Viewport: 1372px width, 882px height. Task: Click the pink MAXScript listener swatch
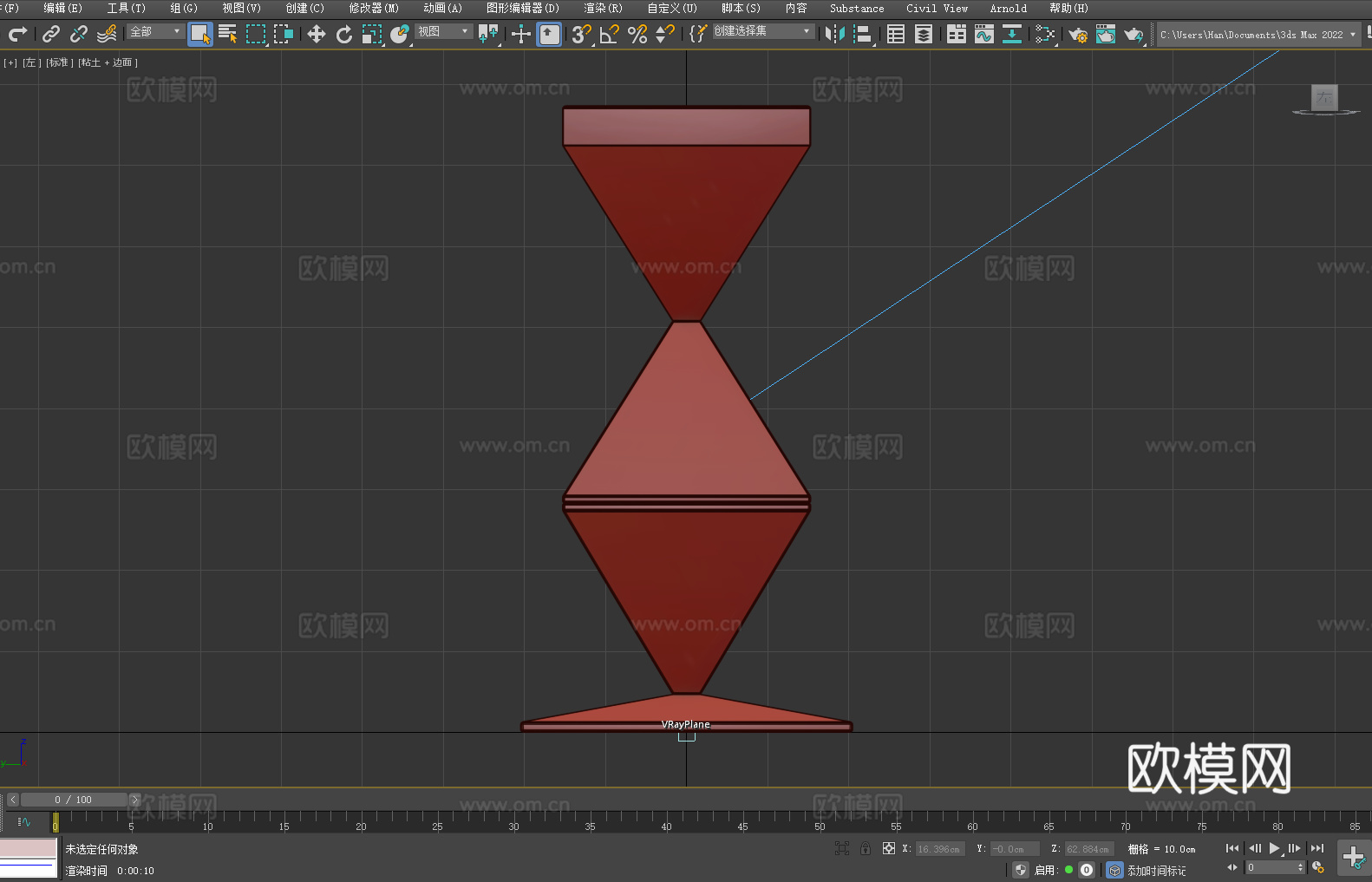point(28,848)
